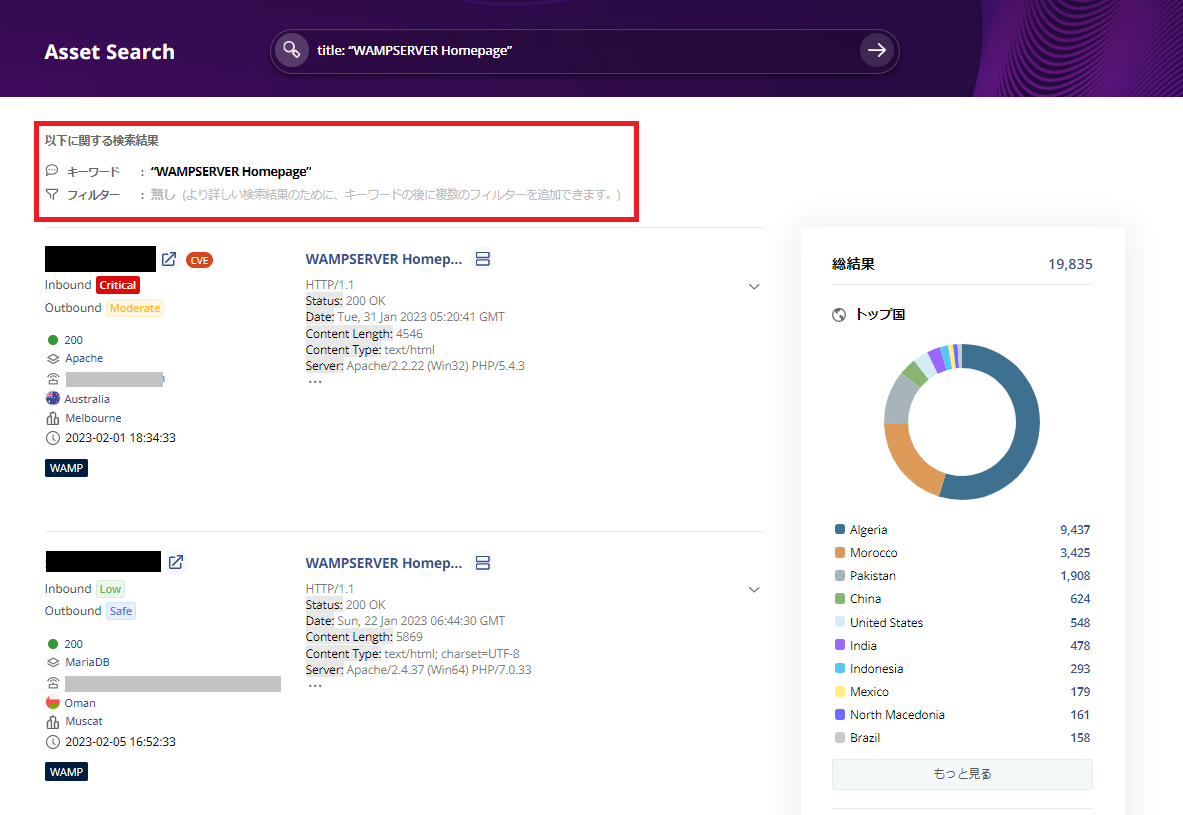This screenshot has height=815, width=1183.
Task: Click the Morocco orange color swatch
Action: click(840, 553)
